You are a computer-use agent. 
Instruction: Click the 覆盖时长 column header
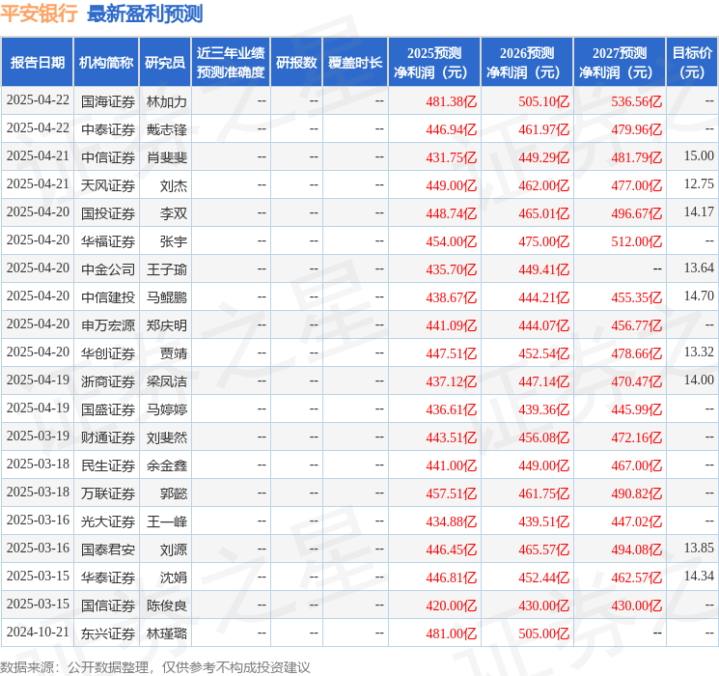coord(355,62)
